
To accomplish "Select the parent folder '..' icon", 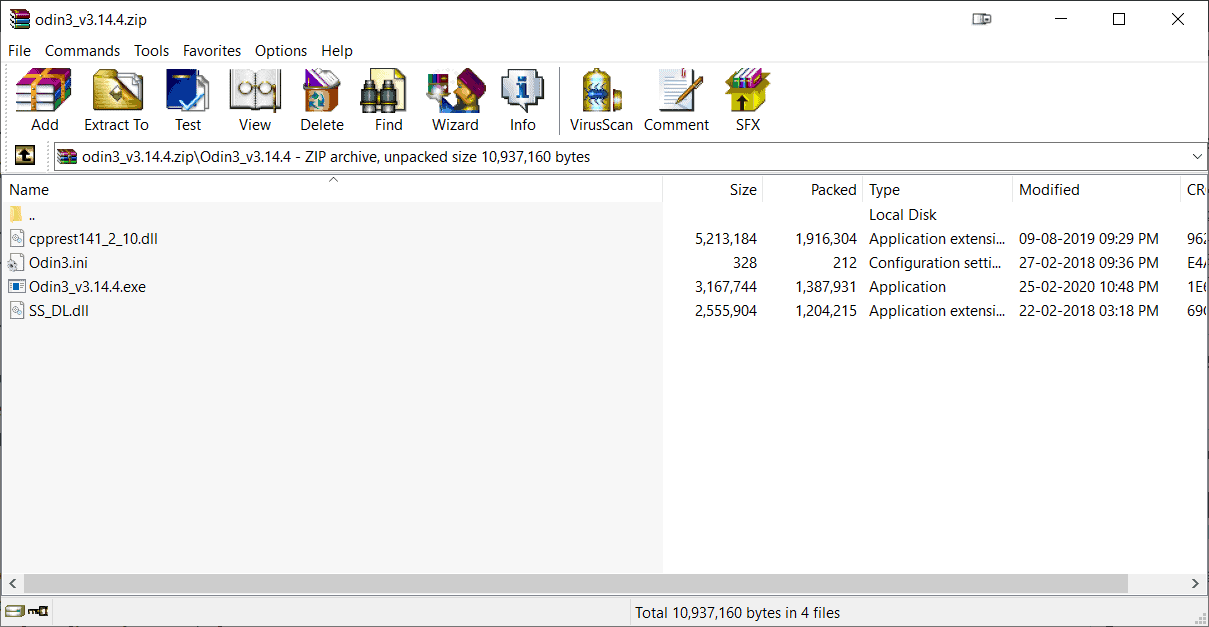I will 16,214.
